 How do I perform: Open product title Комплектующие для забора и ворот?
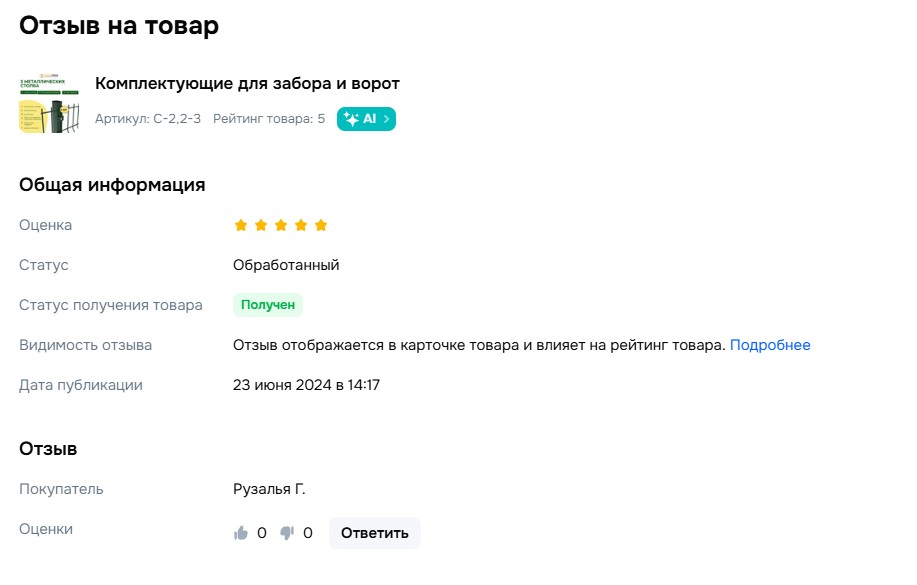tap(247, 84)
